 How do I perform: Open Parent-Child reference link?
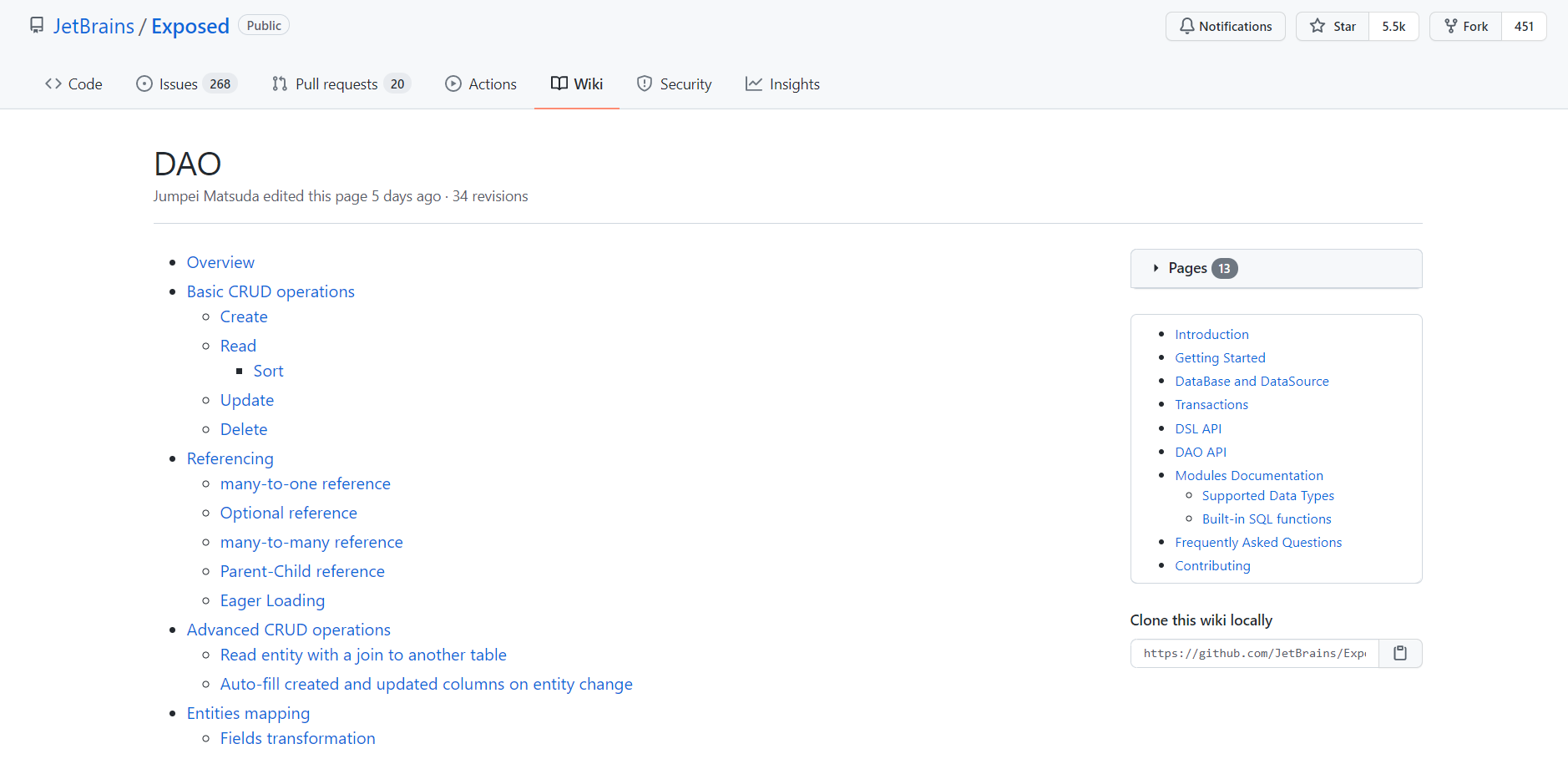(x=302, y=571)
